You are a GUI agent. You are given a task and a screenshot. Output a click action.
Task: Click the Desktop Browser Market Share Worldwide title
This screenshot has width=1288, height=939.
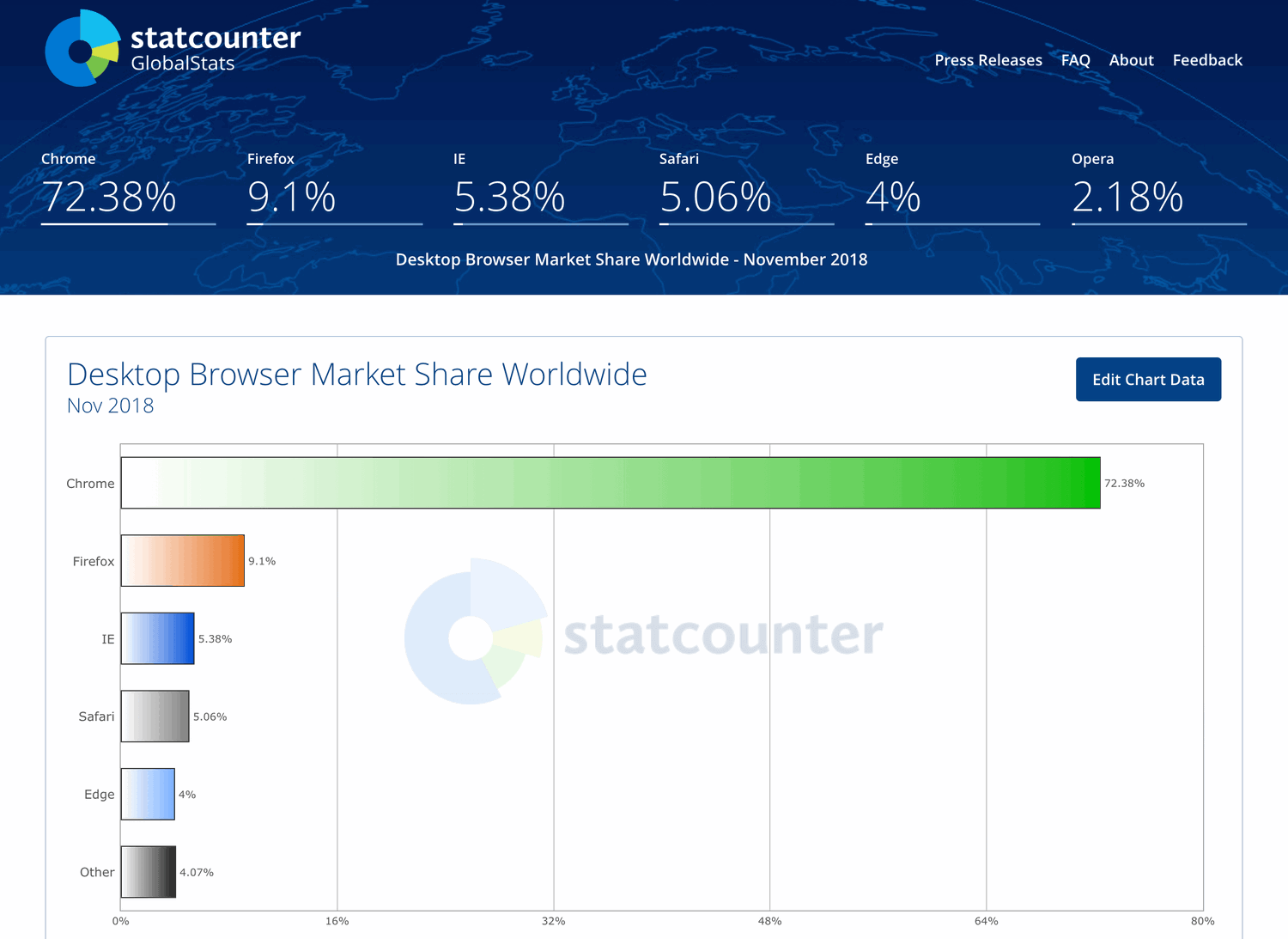pos(357,374)
